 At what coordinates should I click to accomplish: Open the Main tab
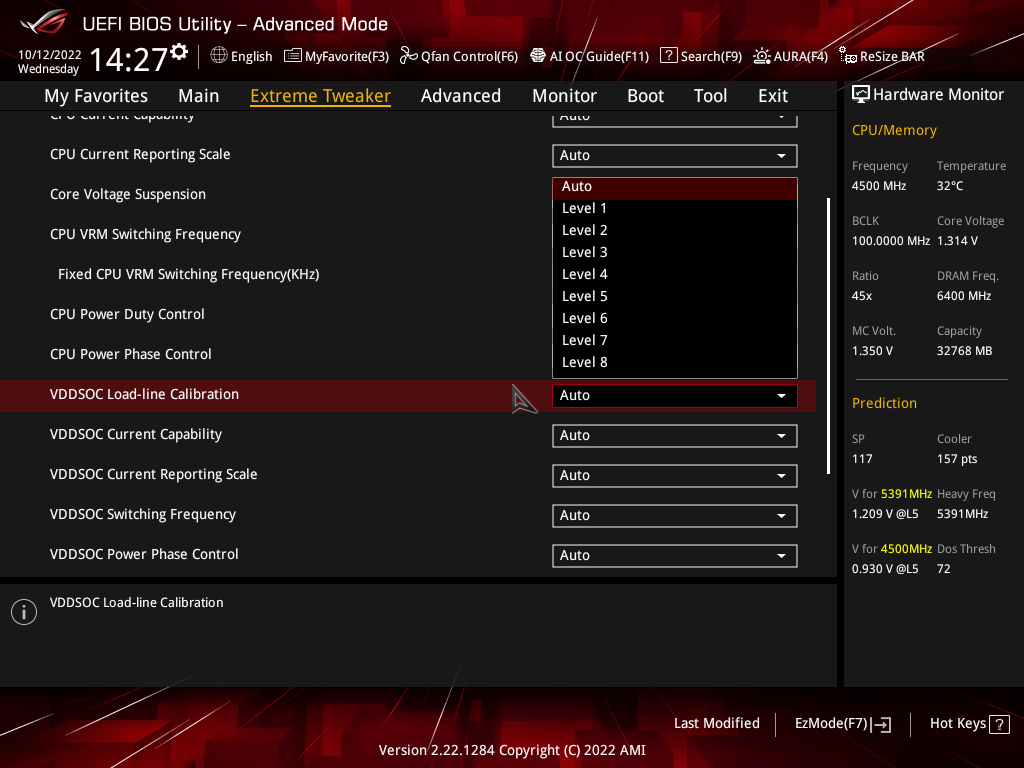pos(199,95)
